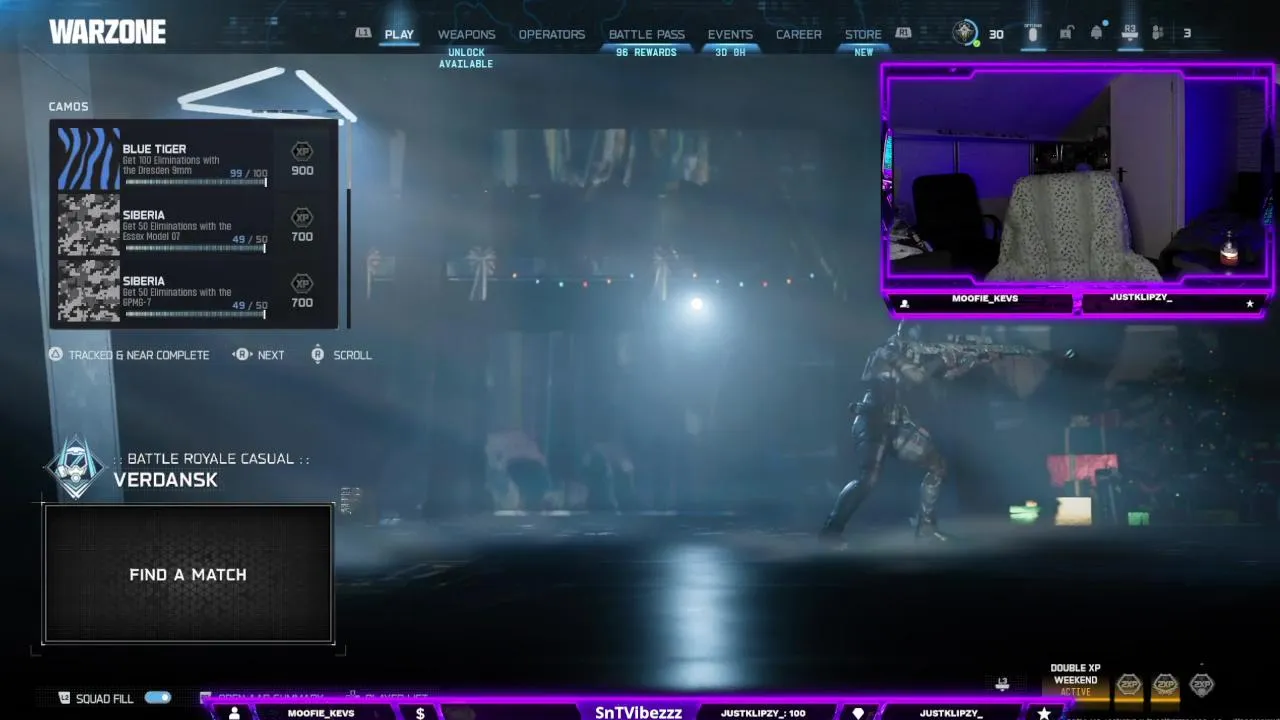Screen dimensions: 1280x720
Task: Select the Play tab
Action: (x=399, y=34)
